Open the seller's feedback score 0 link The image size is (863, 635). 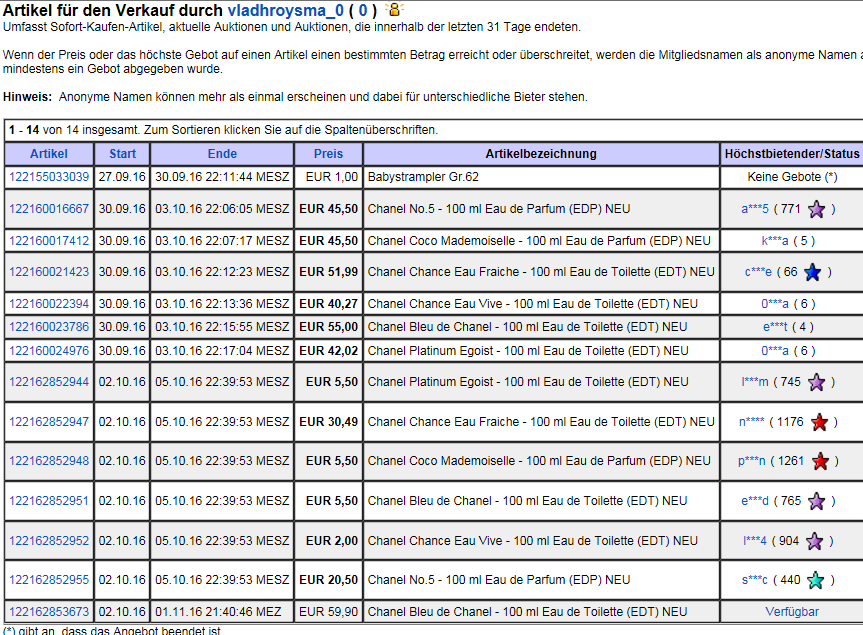click(x=363, y=10)
